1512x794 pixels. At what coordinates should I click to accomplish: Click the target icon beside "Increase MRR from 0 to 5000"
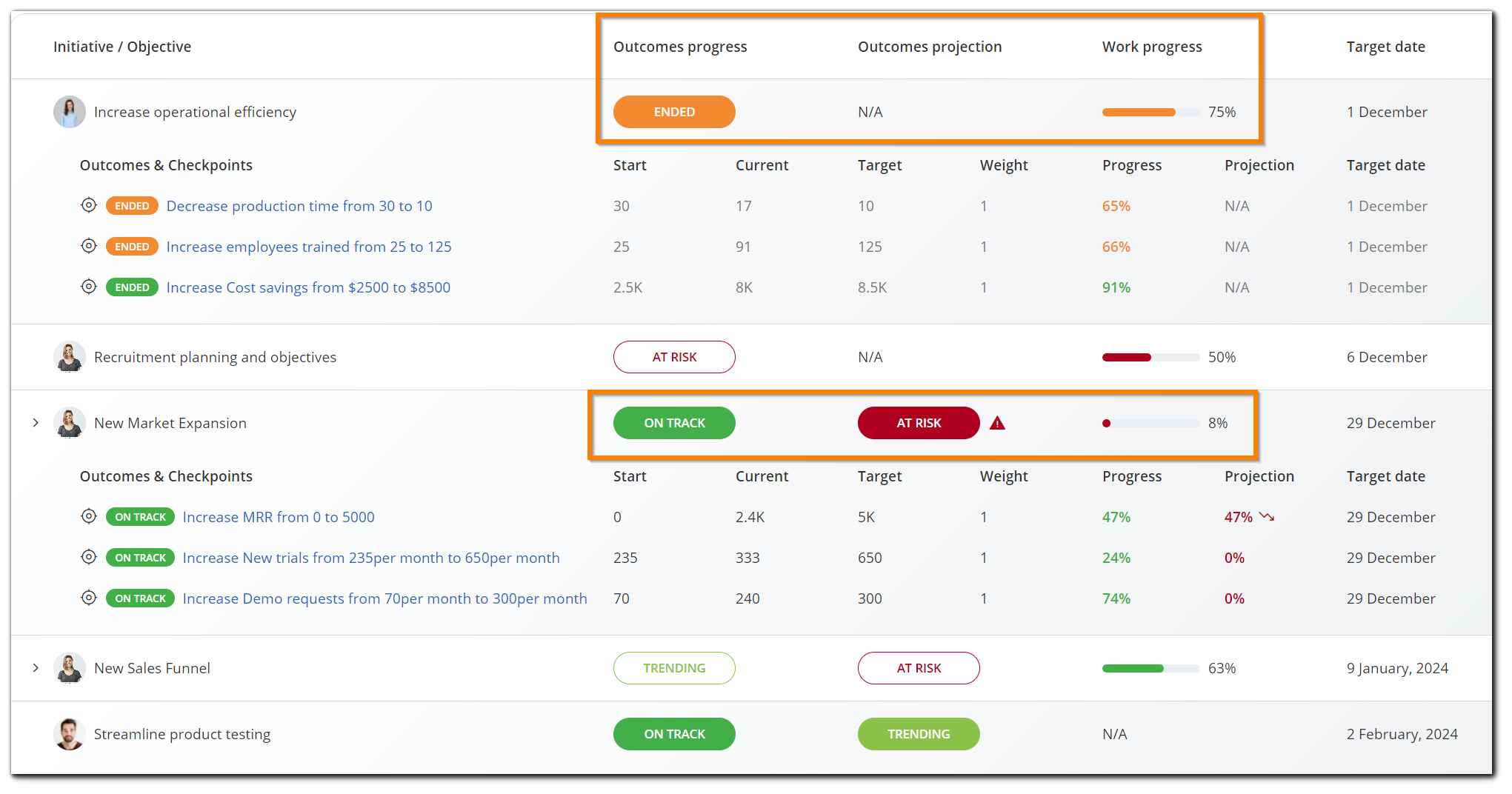click(89, 516)
